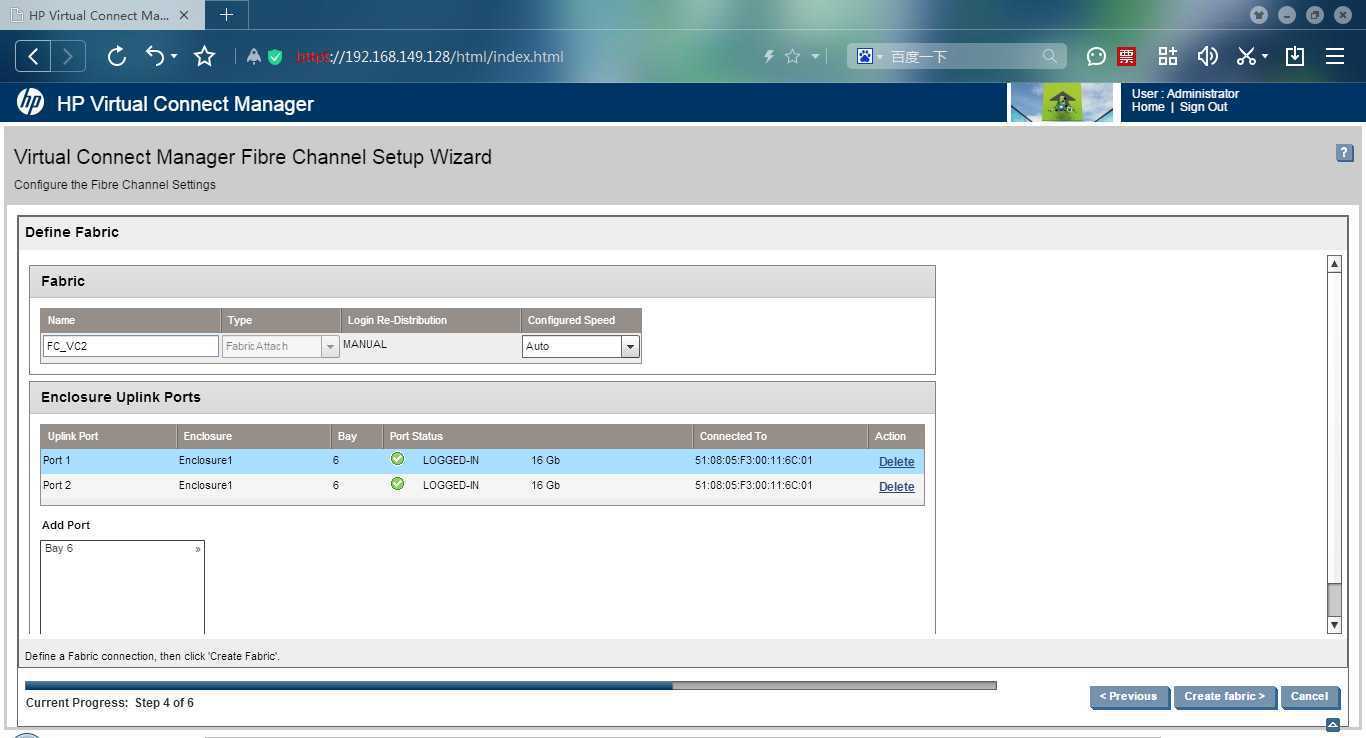The image size is (1366, 738).
Task: Click the undo close-tab arrow icon
Action: [155, 57]
